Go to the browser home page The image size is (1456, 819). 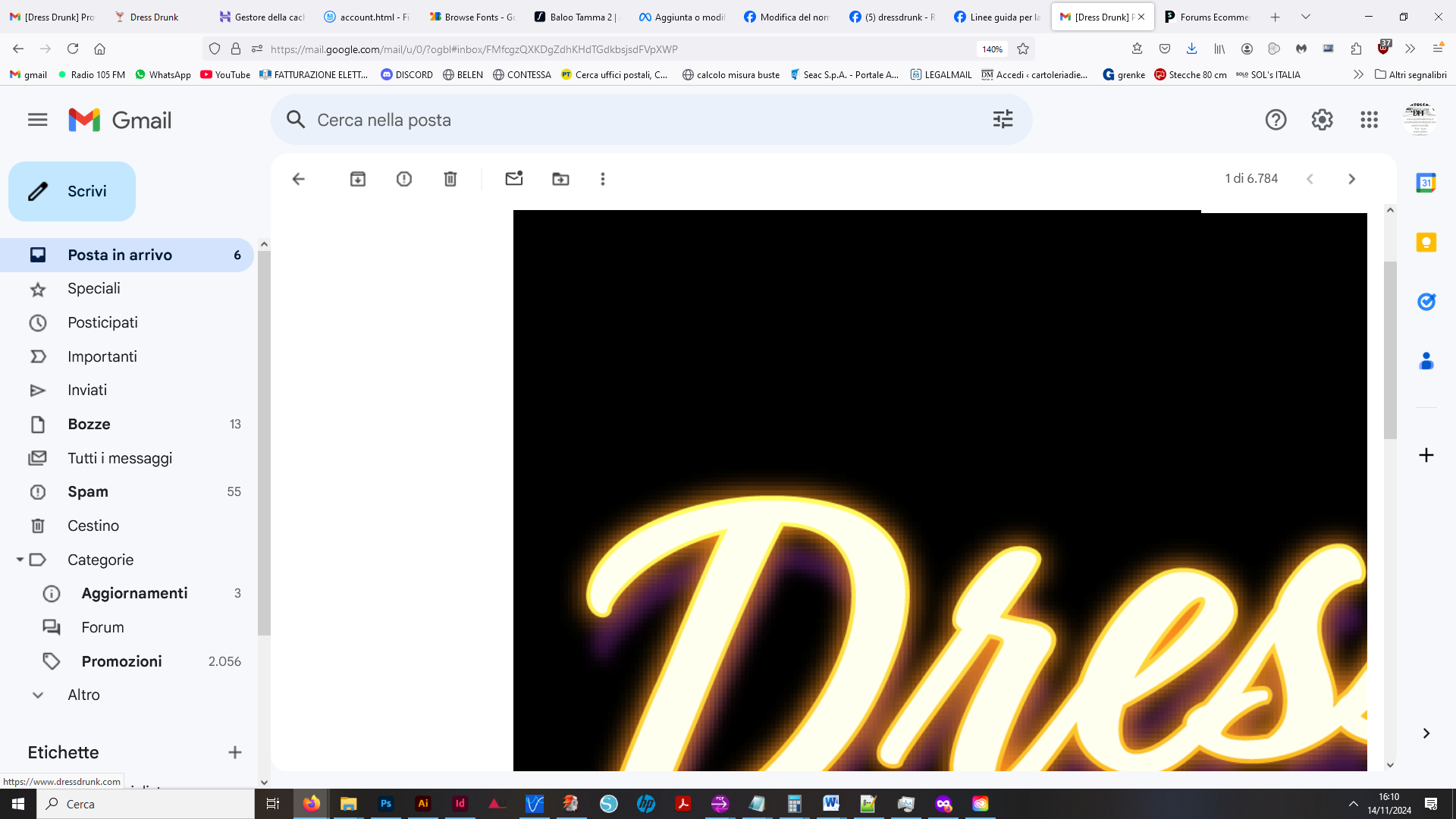tap(99, 49)
